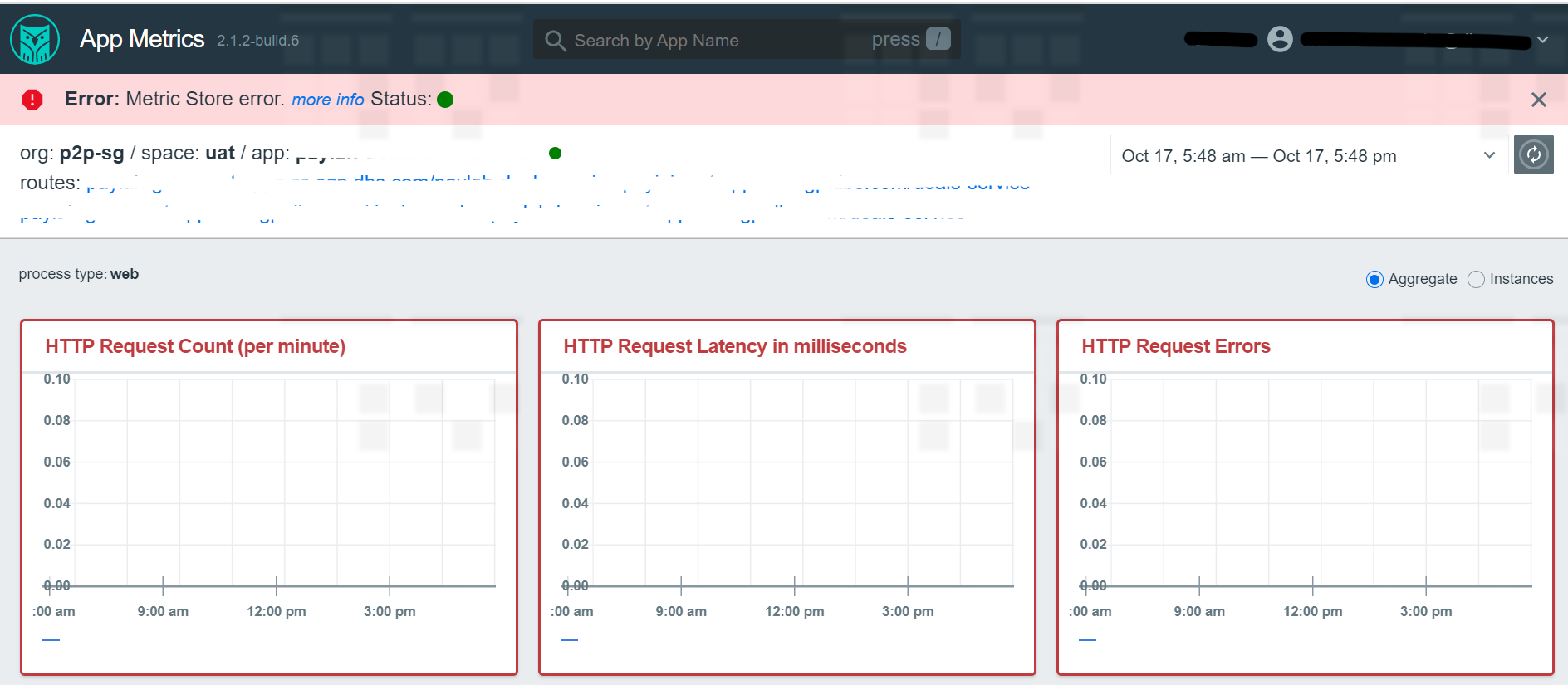Click the HTTP Request Latency chart title
Image resolution: width=1568 pixels, height=685 pixels.
(735, 346)
